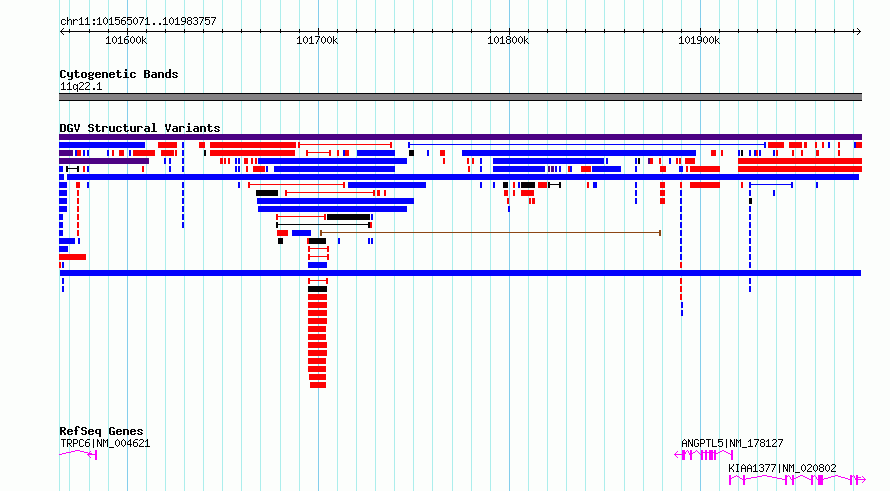Click the long black variant bar right of the red line near 101700k
This screenshot has width=890, height=491.
point(349,217)
